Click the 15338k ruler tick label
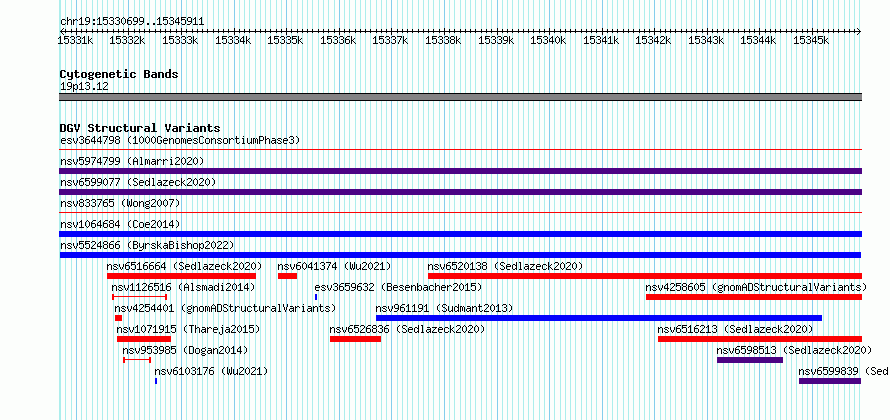This screenshot has width=890, height=420. click(x=443, y=40)
